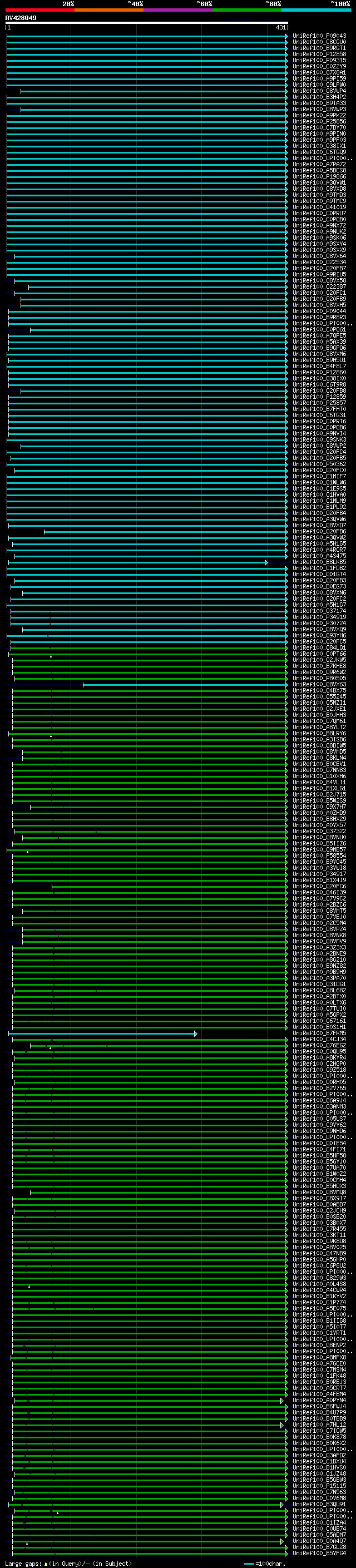Open hit UniRef100_B7KHE8
This screenshot has width=356, height=1568.
pos(319,666)
